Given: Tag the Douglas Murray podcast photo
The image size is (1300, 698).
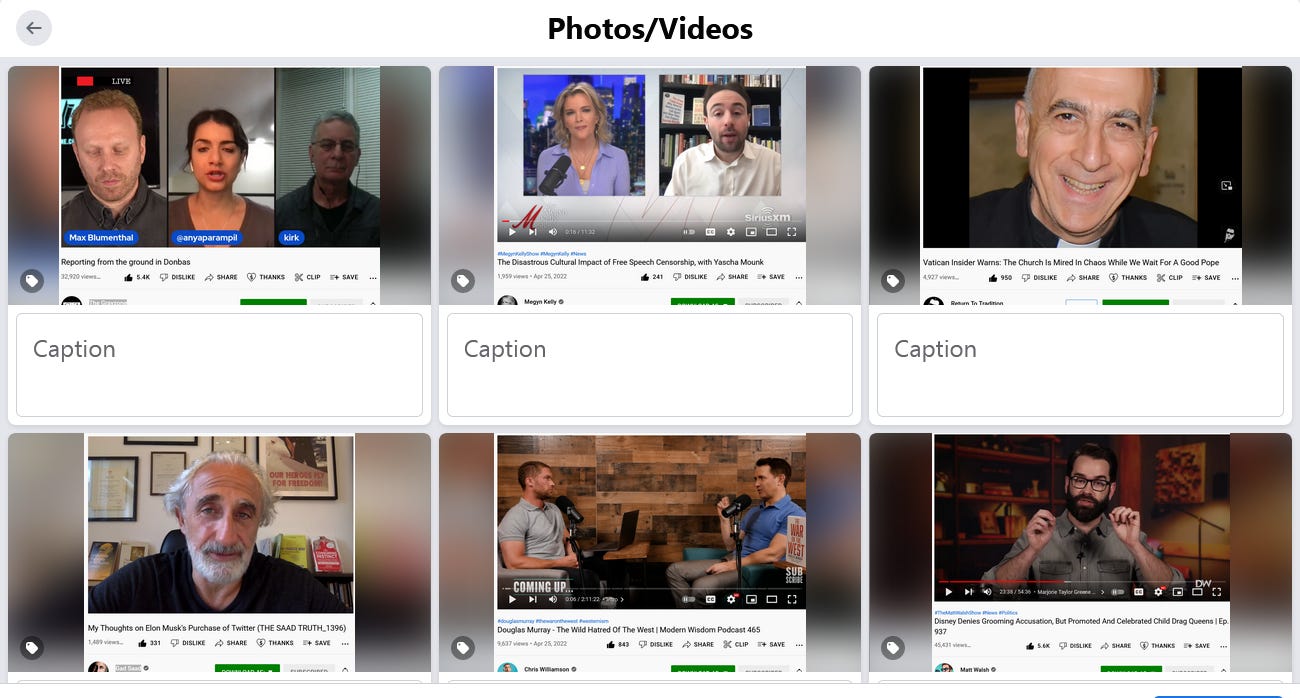Looking at the screenshot, I should tap(462, 648).
